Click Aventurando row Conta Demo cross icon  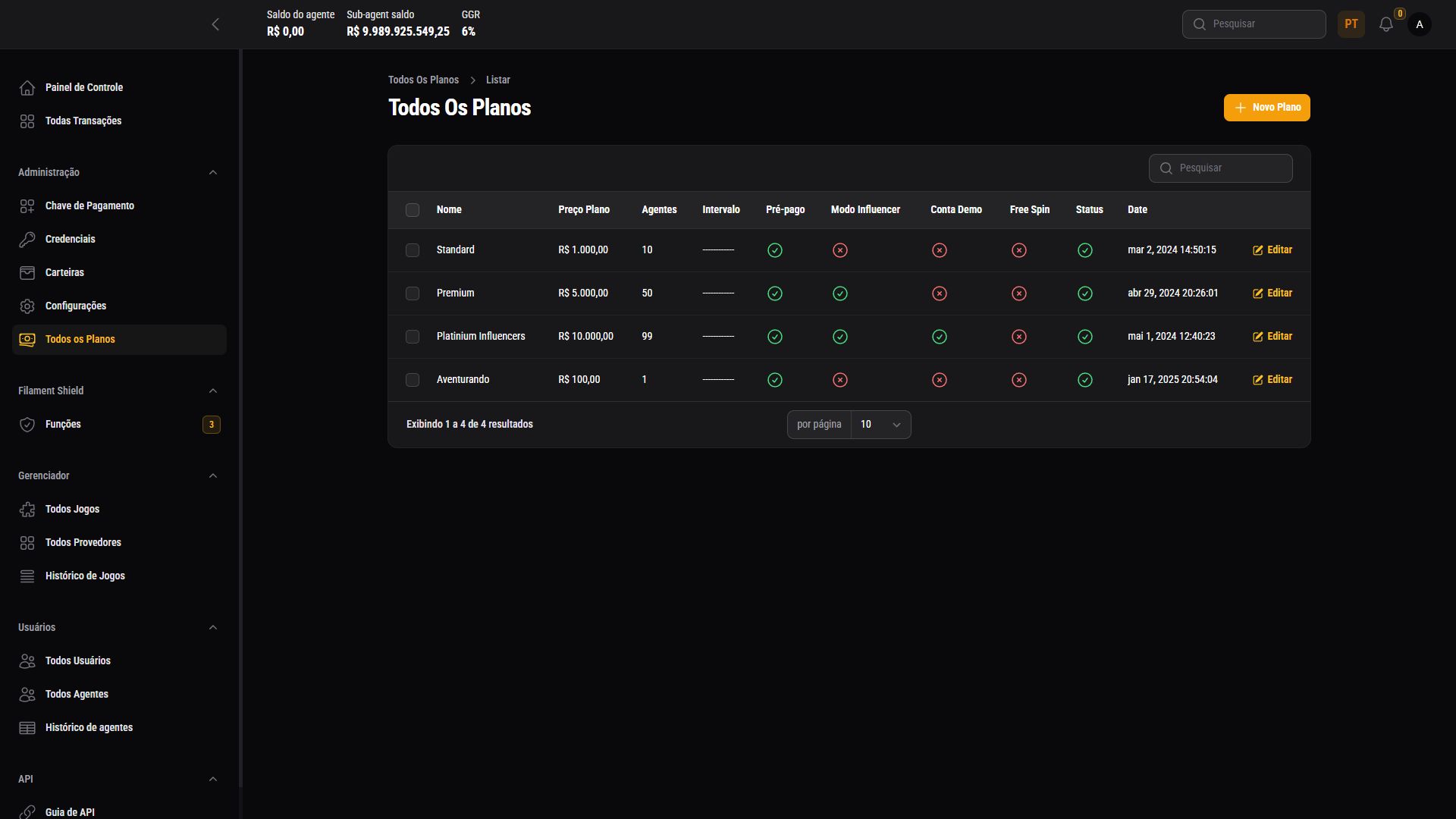[x=940, y=380]
